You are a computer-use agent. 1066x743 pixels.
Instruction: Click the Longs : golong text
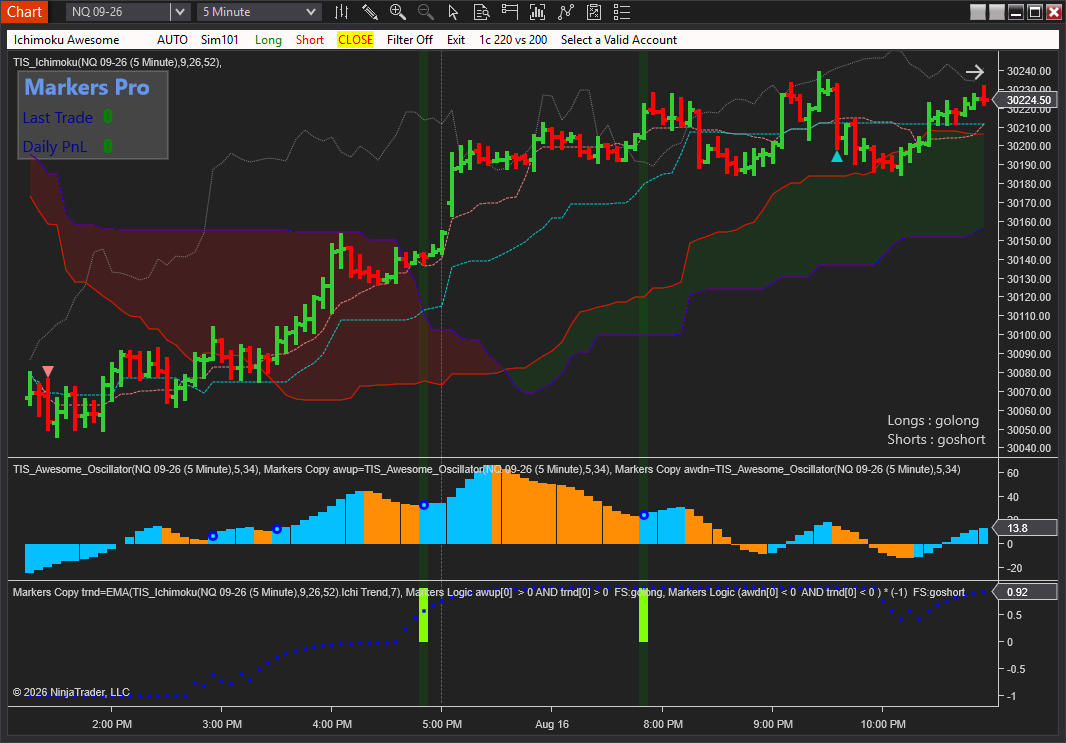[933, 420]
